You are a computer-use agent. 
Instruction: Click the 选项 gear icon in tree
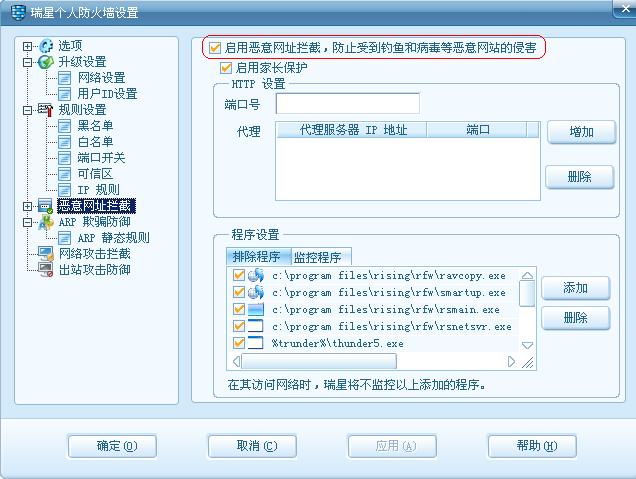coord(46,46)
